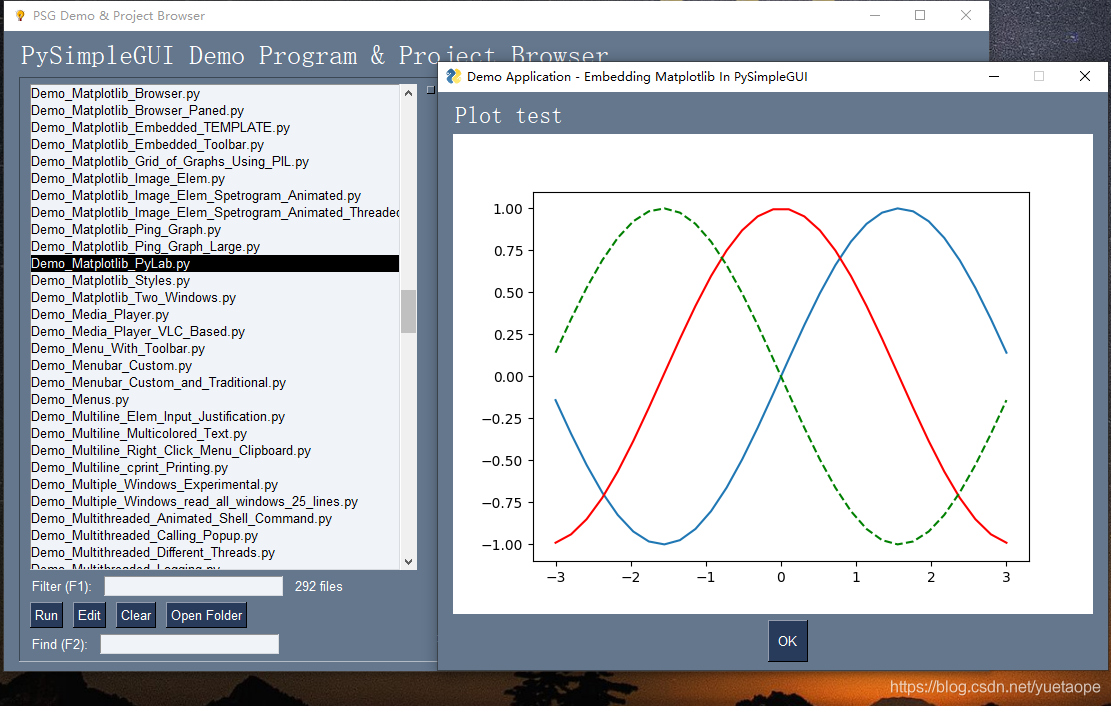This screenshot has height=706, width=1111.
Task: Select Demo_Matplotlib_Embedded_TEMPLATE.py
Action: 215,128
